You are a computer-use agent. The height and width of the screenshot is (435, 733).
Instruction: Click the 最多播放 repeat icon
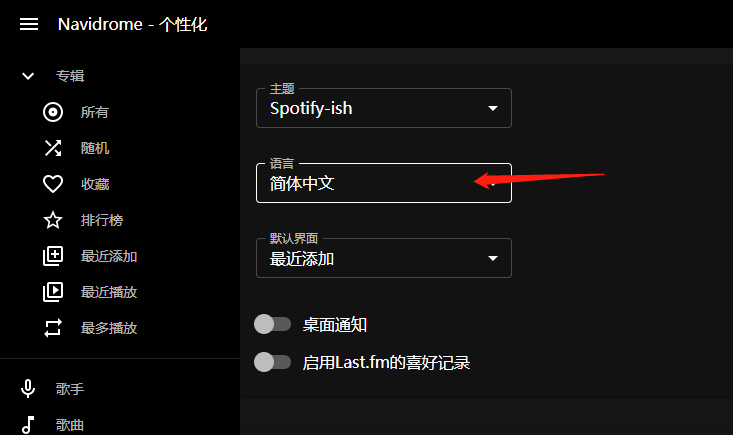53,328
